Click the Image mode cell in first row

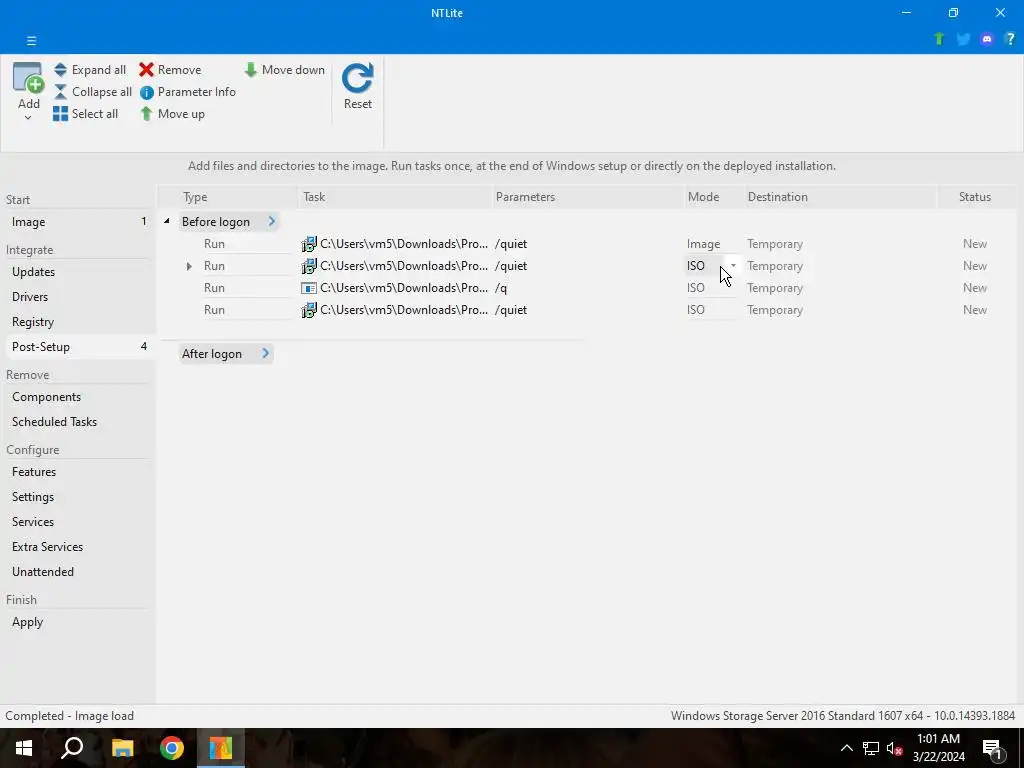click(703, 244)
